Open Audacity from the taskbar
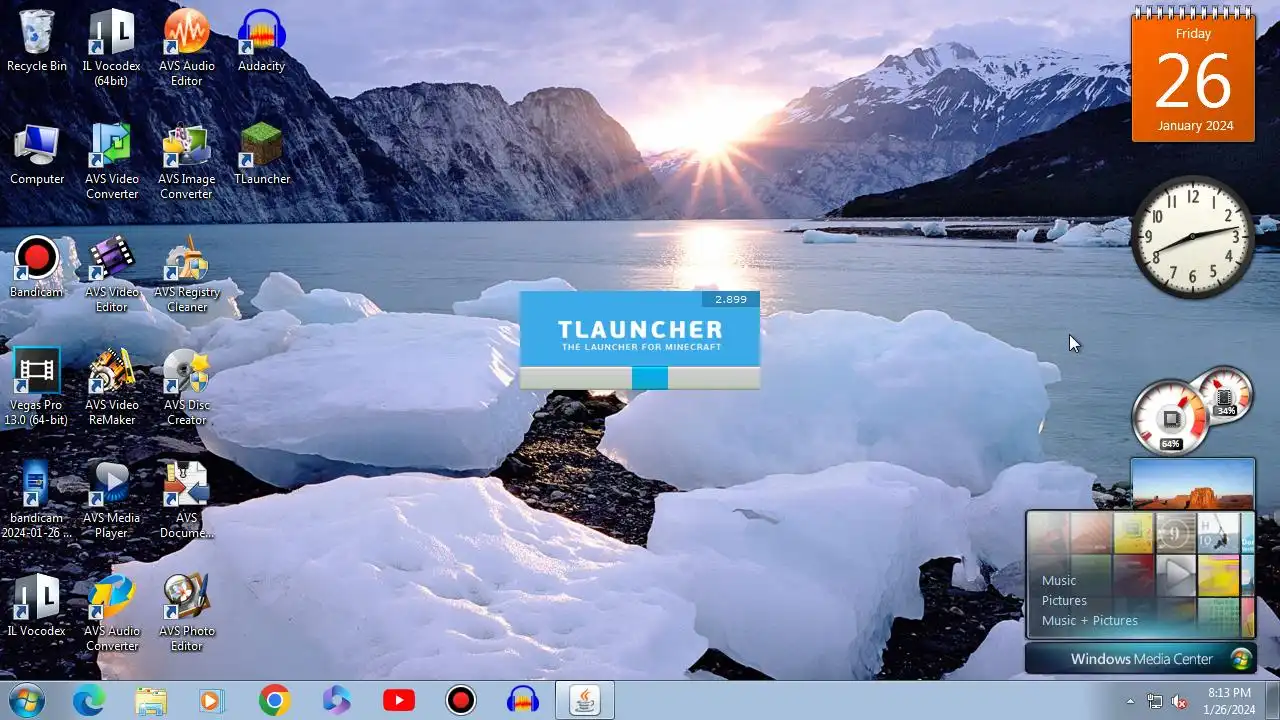 point(523,701)
